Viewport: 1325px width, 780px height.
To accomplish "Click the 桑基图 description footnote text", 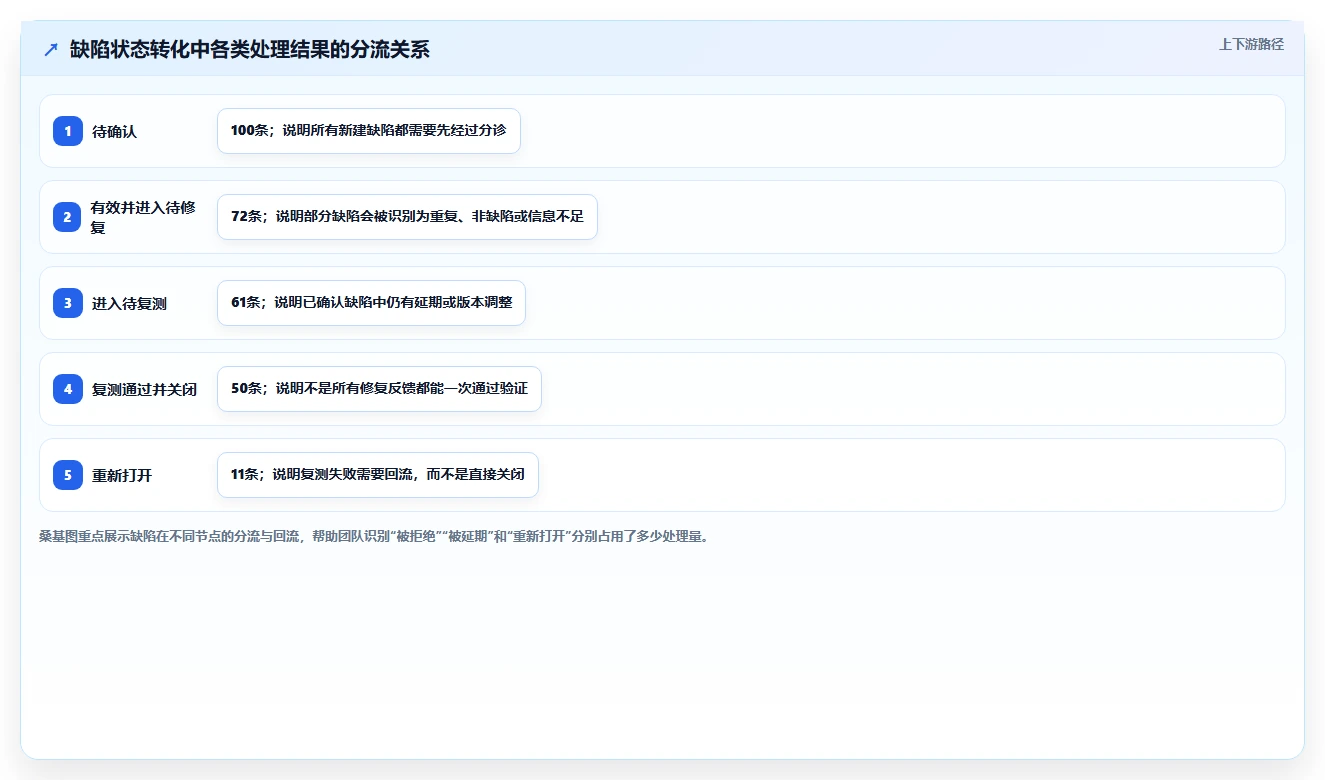I will point(375,536).
